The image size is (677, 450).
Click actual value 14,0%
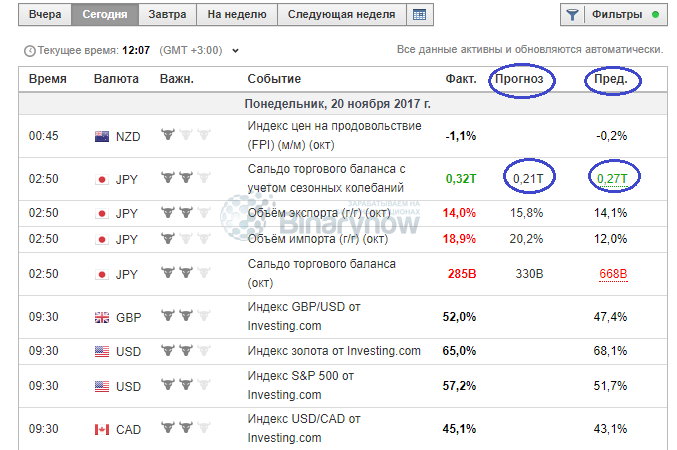click(459, 213)
